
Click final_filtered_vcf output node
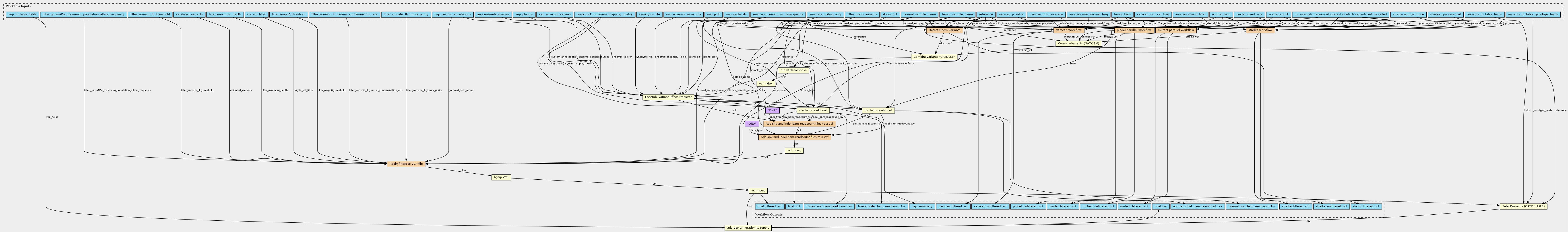click(x=770, y=206)
